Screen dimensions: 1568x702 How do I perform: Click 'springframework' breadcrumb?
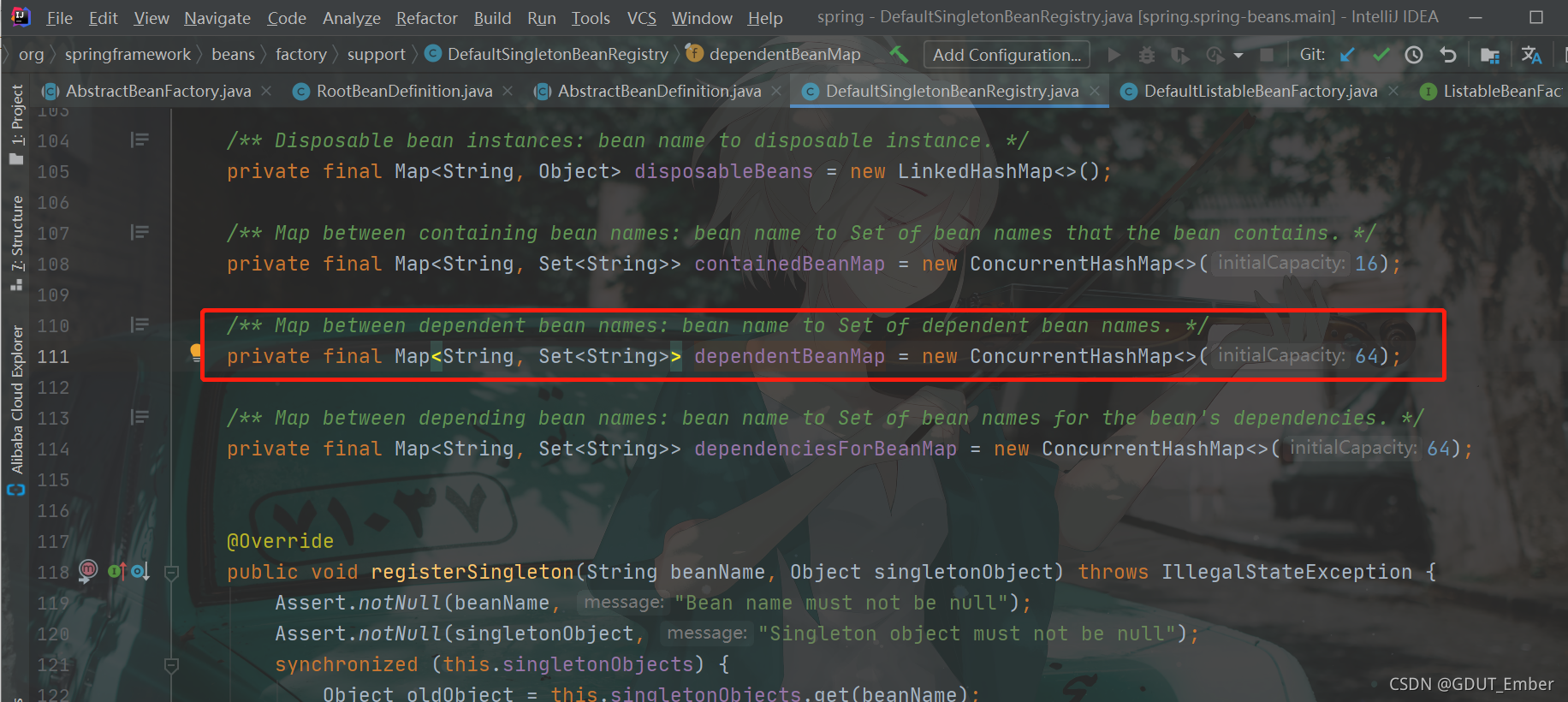pos(128,55)
